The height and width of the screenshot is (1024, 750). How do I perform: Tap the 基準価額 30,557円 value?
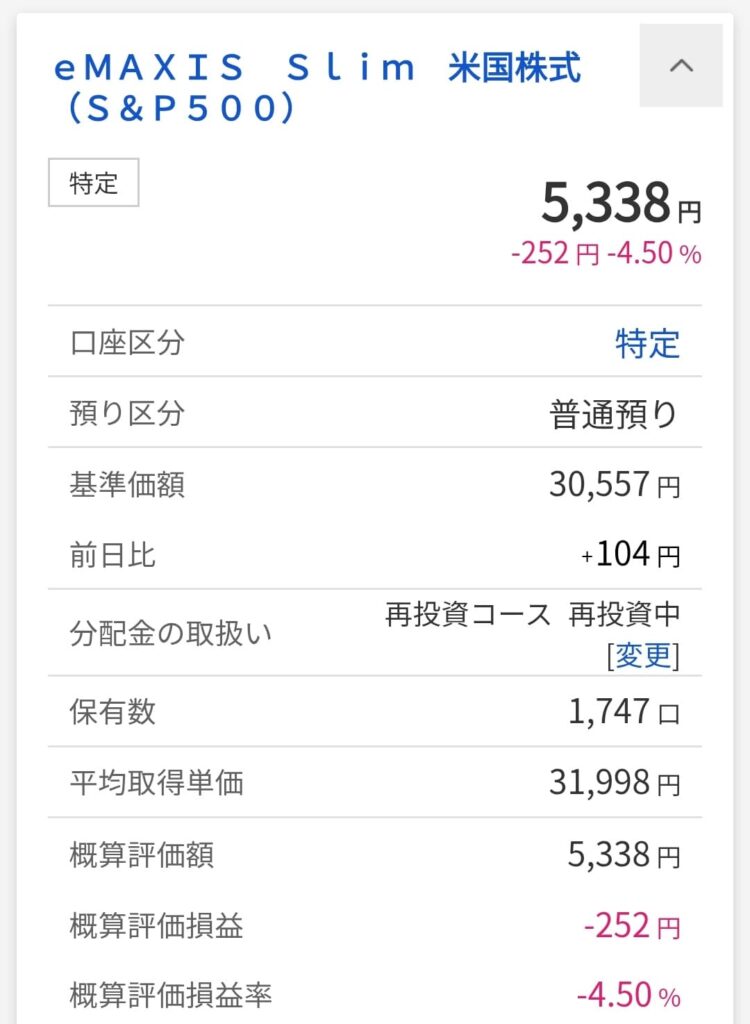click(614, 485)
